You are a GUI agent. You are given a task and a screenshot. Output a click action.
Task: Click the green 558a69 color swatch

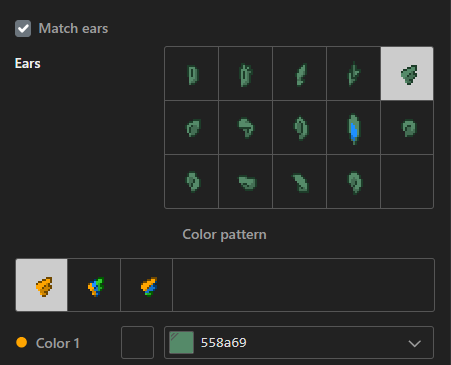click(x=181, y=343)
